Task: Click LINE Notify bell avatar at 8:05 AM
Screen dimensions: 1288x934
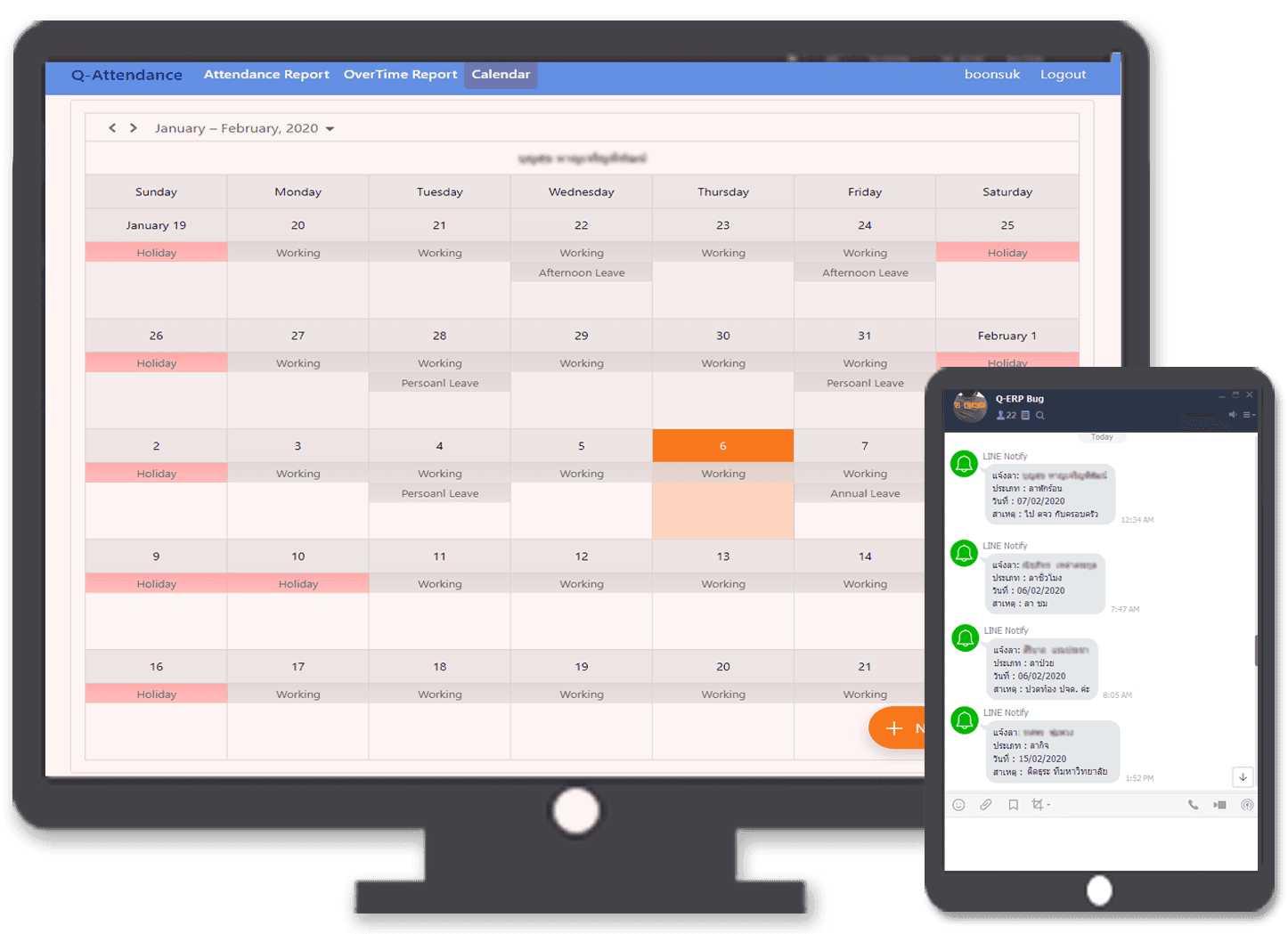Action: click(965, 638)
